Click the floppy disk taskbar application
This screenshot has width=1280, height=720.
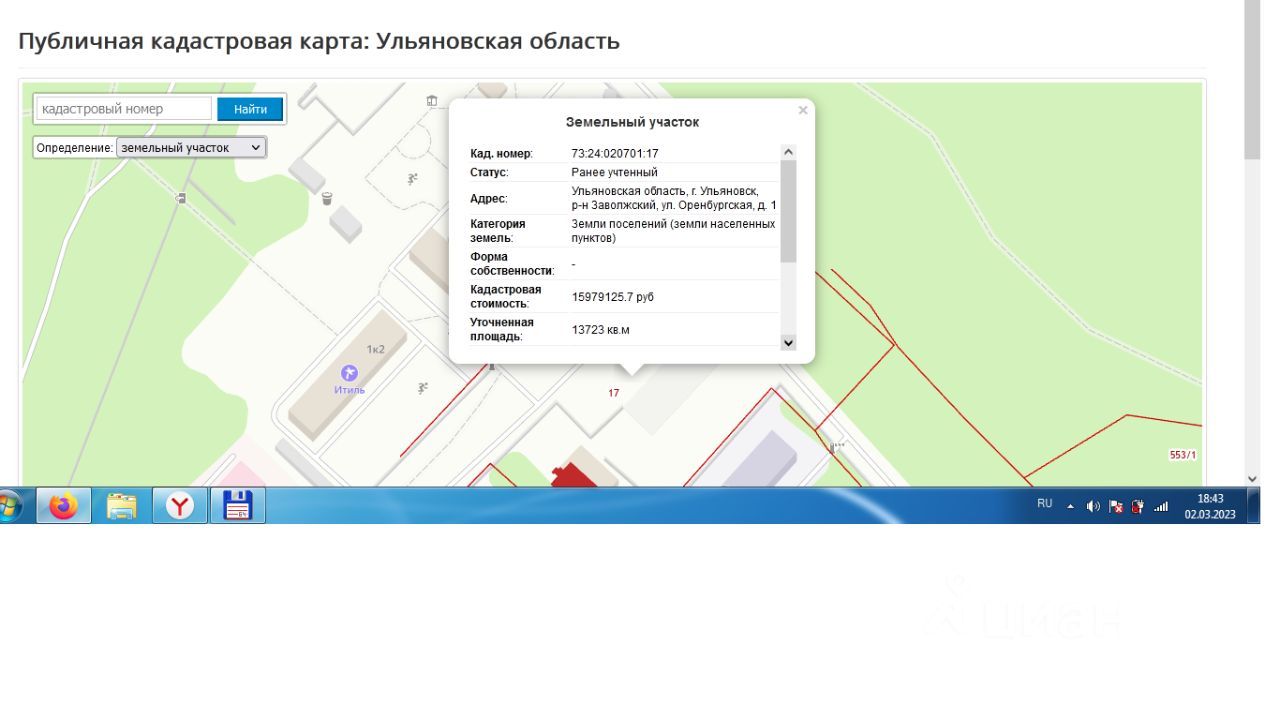pos(238,506)
